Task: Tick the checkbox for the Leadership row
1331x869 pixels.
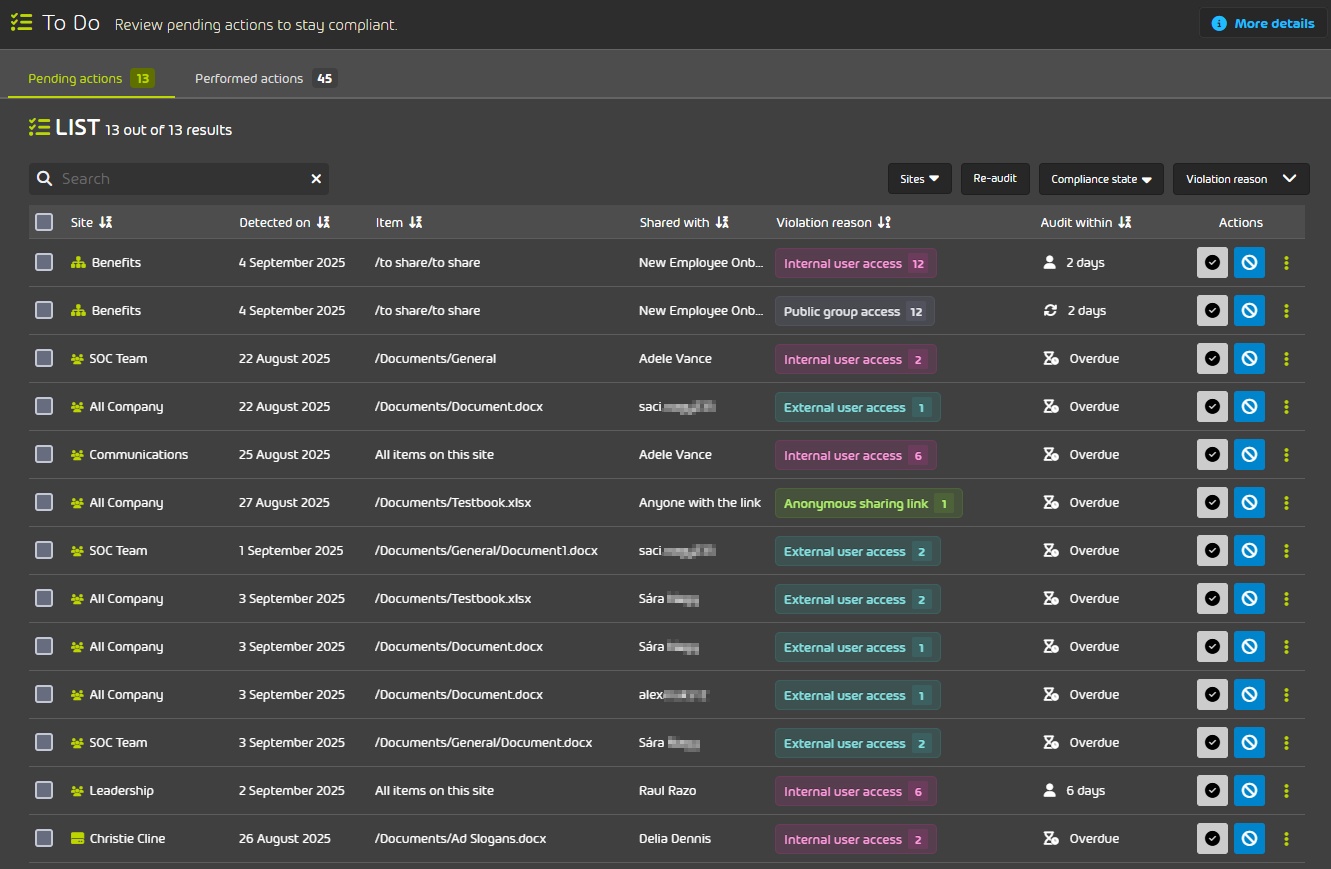Action: [x=44, y=790]
